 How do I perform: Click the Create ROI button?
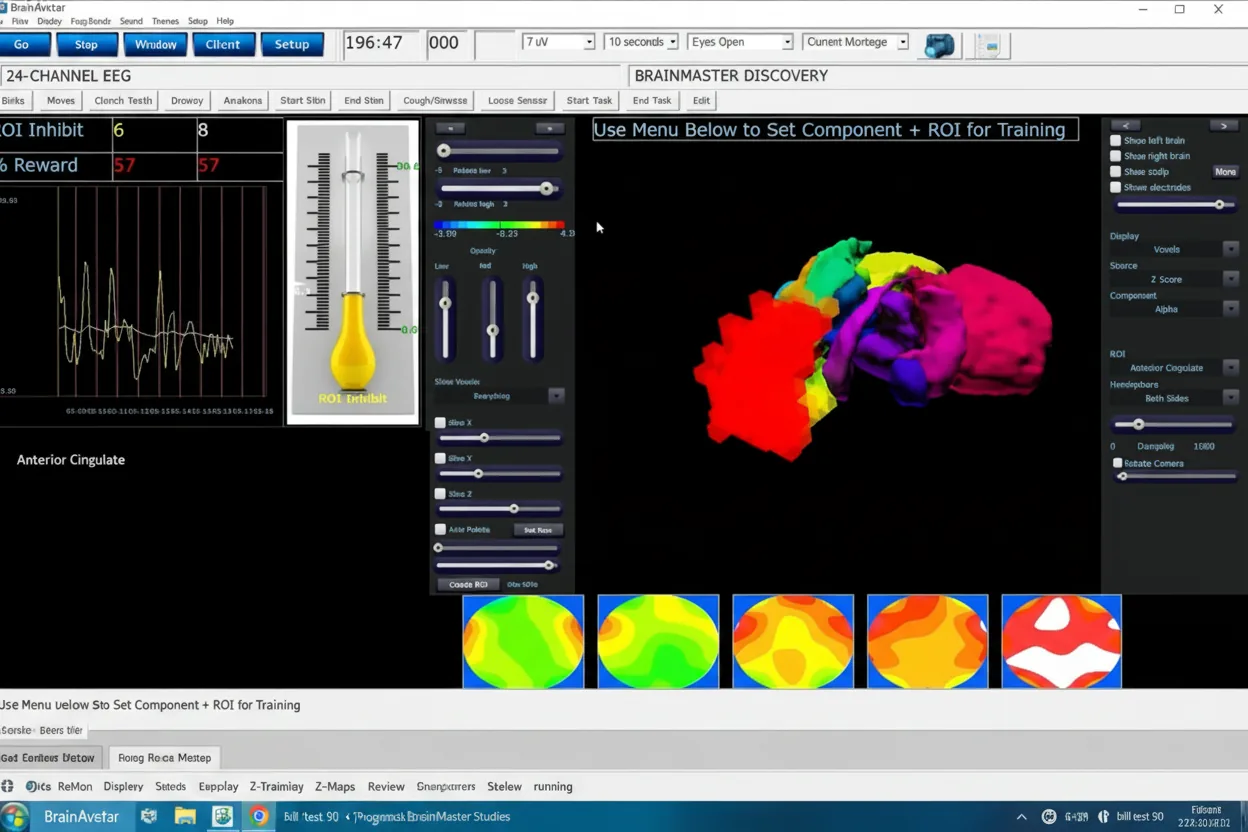(467, 584)
